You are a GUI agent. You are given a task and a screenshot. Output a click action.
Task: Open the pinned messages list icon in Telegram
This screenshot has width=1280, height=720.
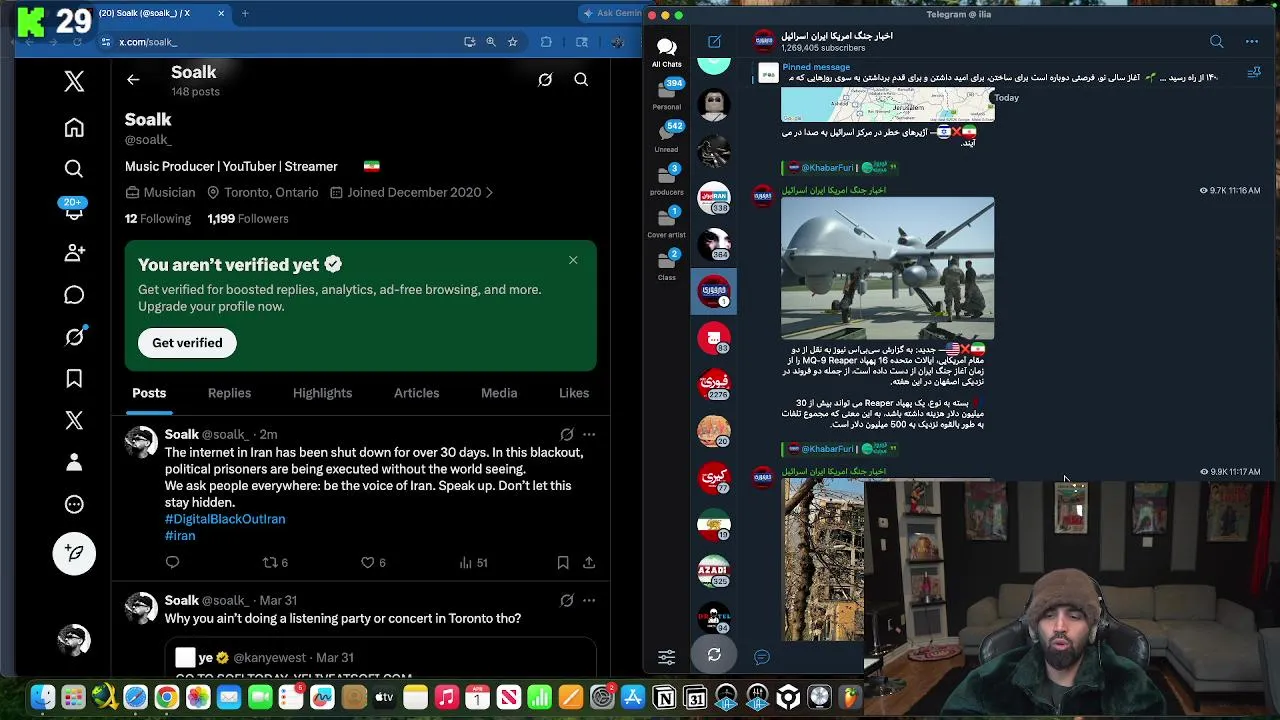1253,73
